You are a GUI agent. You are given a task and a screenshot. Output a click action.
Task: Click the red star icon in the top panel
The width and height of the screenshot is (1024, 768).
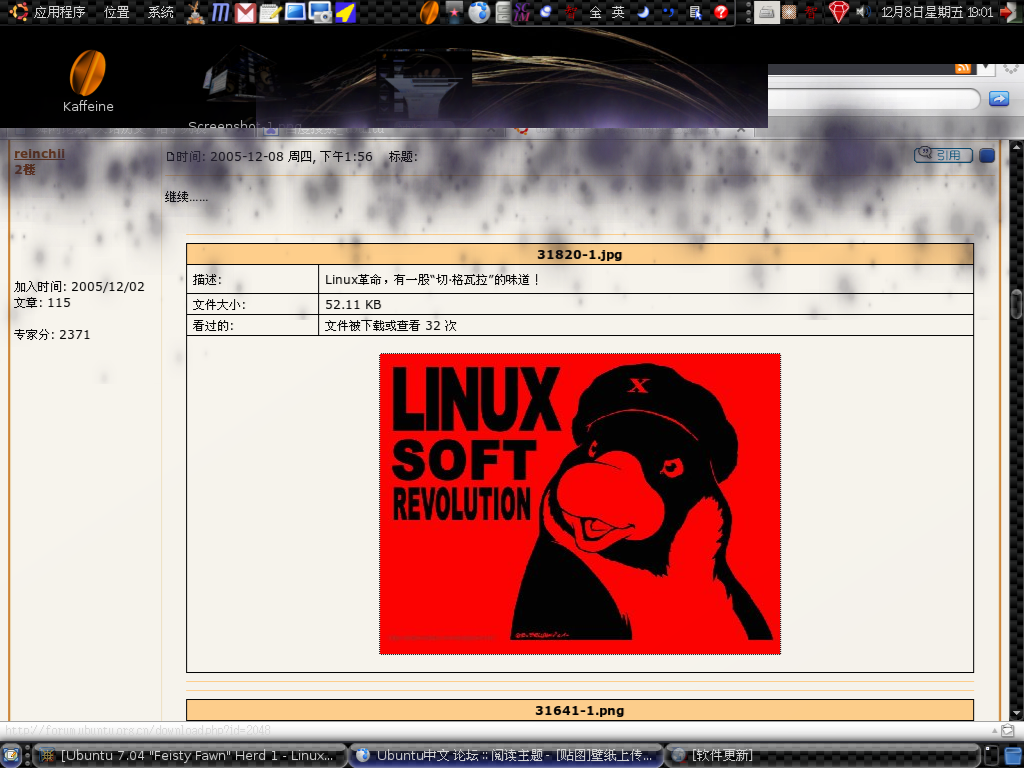pyautogui.click(x=455, y=12)
